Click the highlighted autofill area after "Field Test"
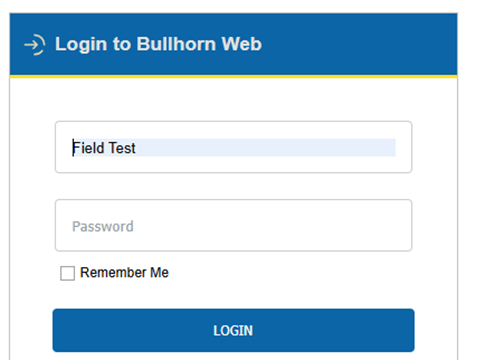This screenshot has height=360, width=485. coord(266,148)
